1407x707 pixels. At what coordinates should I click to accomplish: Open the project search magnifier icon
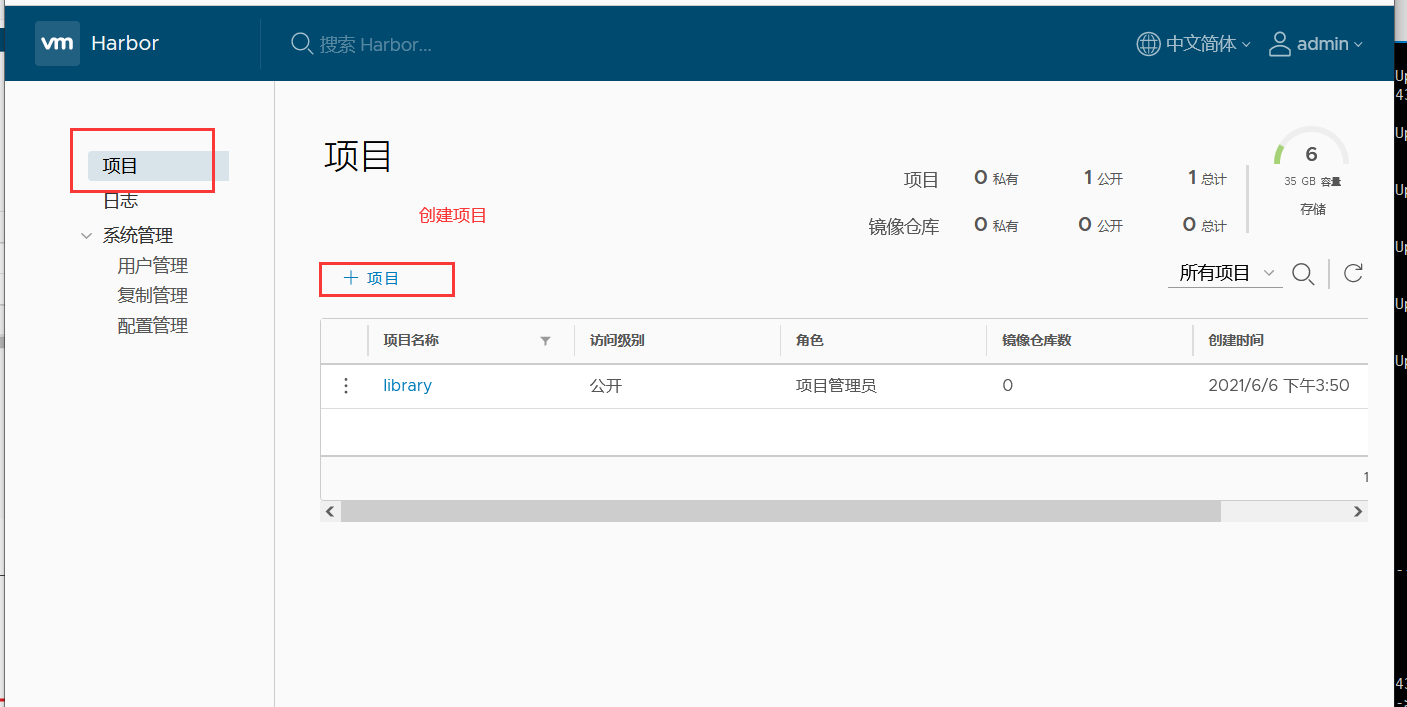click(1303, 274)
